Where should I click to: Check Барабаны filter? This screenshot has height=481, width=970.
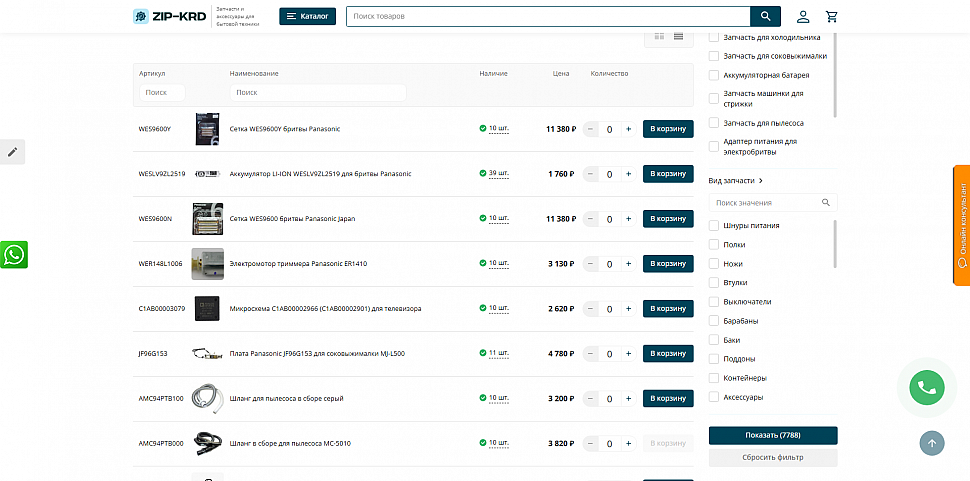click(x=714, y=321)
